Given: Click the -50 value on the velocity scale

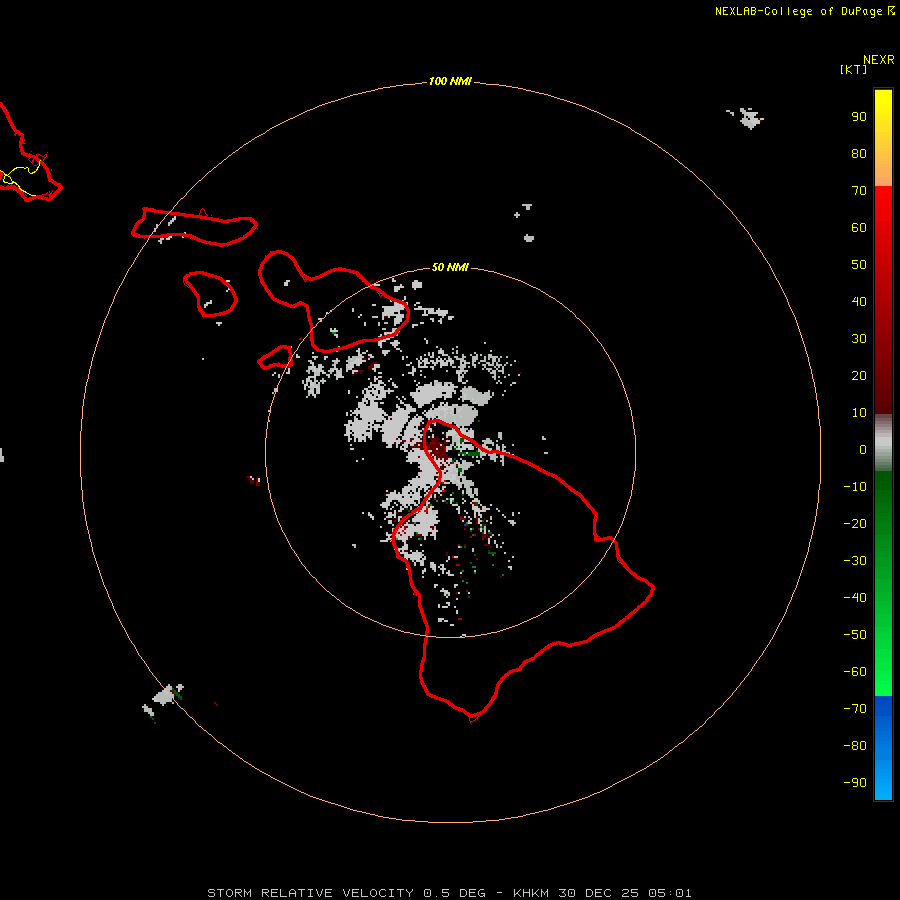Looking at the screenshot, I should click(x=855, y=635).
